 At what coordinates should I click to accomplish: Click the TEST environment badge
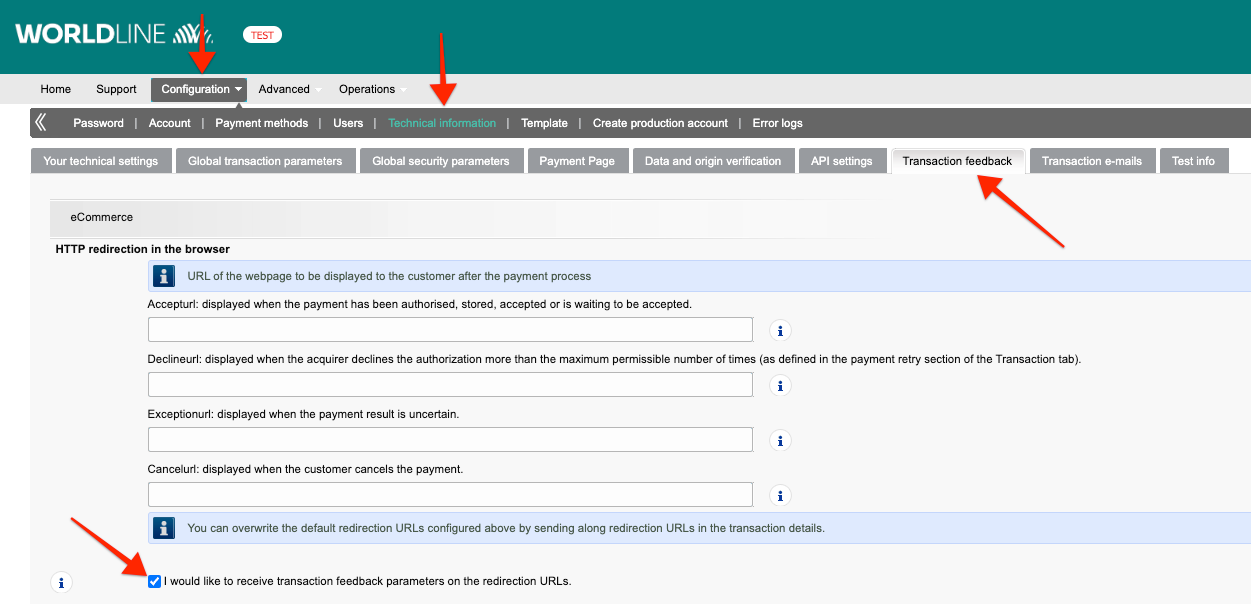tap(261, 34)
